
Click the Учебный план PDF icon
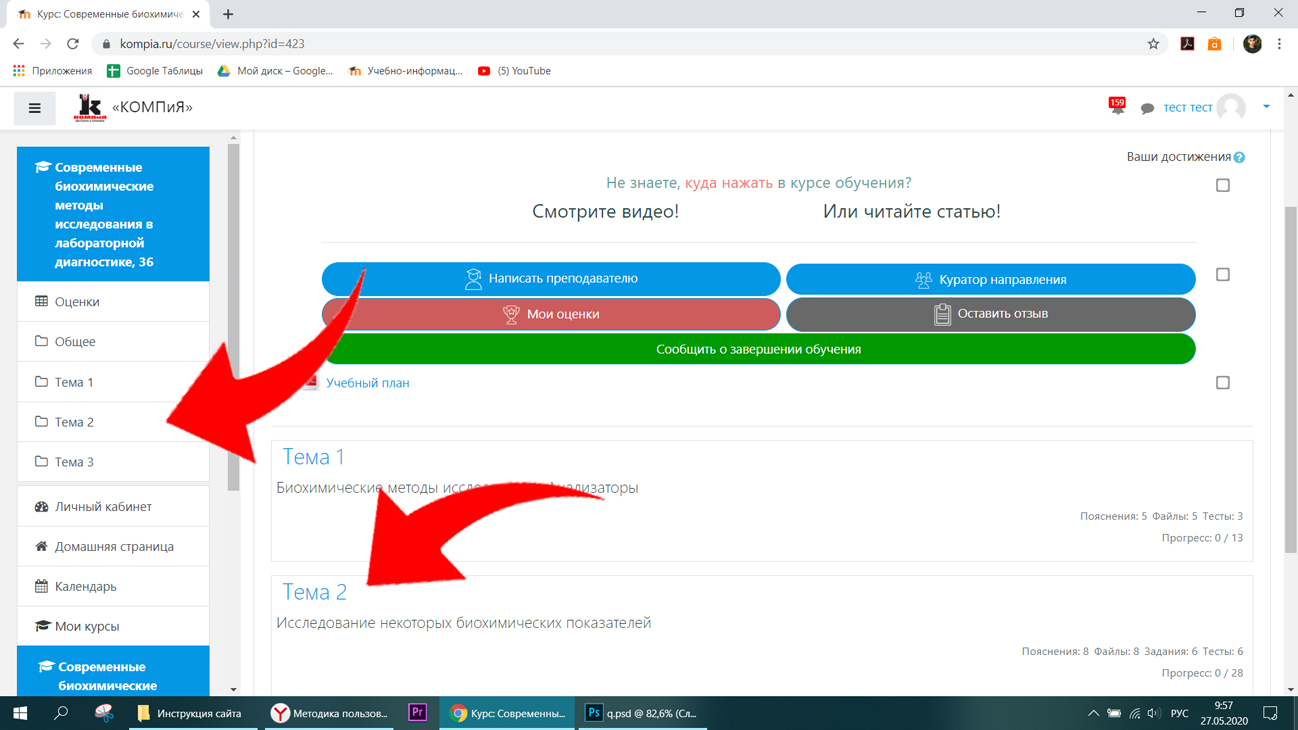[x=310, y=382]
